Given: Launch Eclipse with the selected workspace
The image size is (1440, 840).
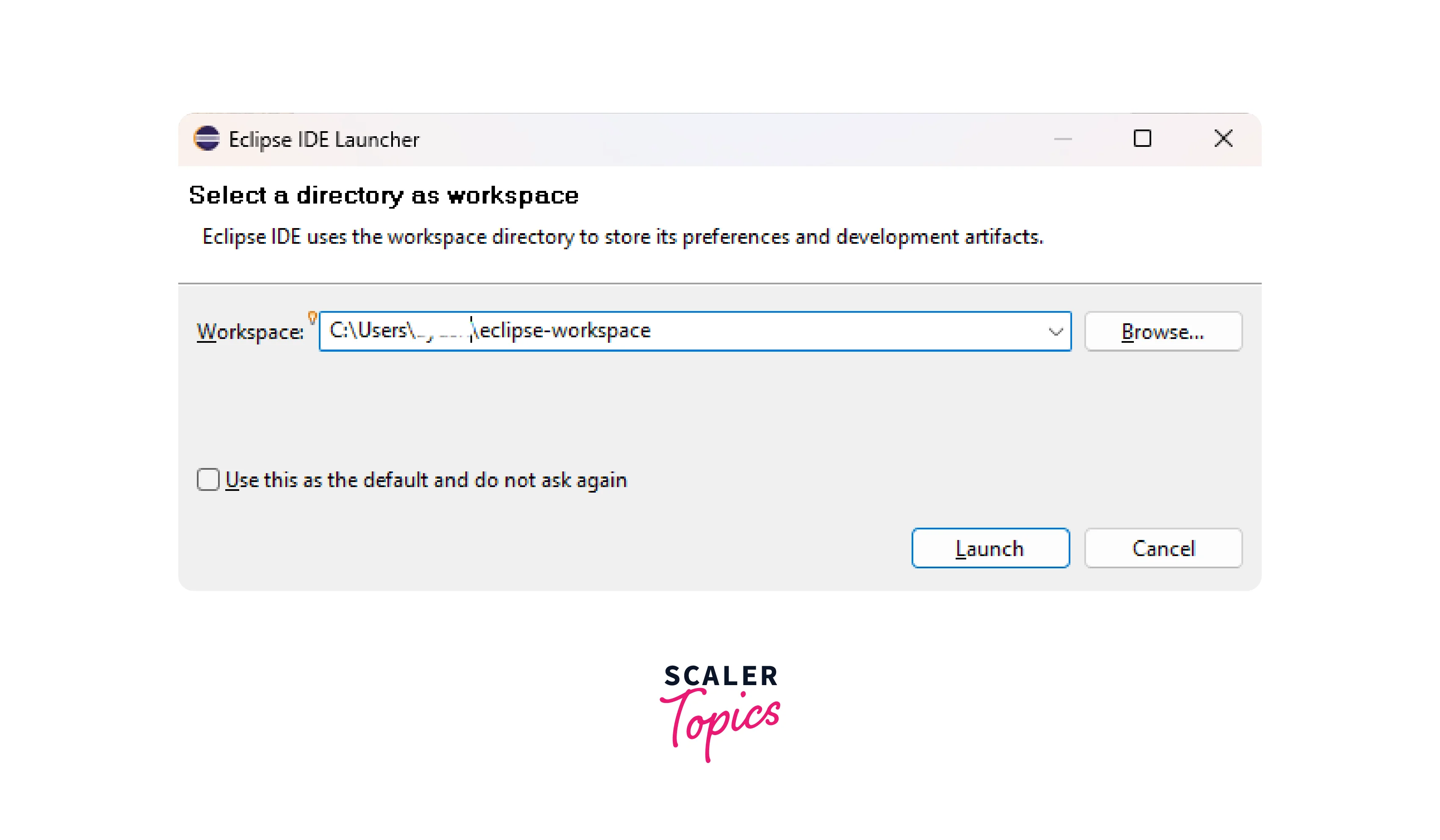Looking at the screenshot, I should click(990, 548).
